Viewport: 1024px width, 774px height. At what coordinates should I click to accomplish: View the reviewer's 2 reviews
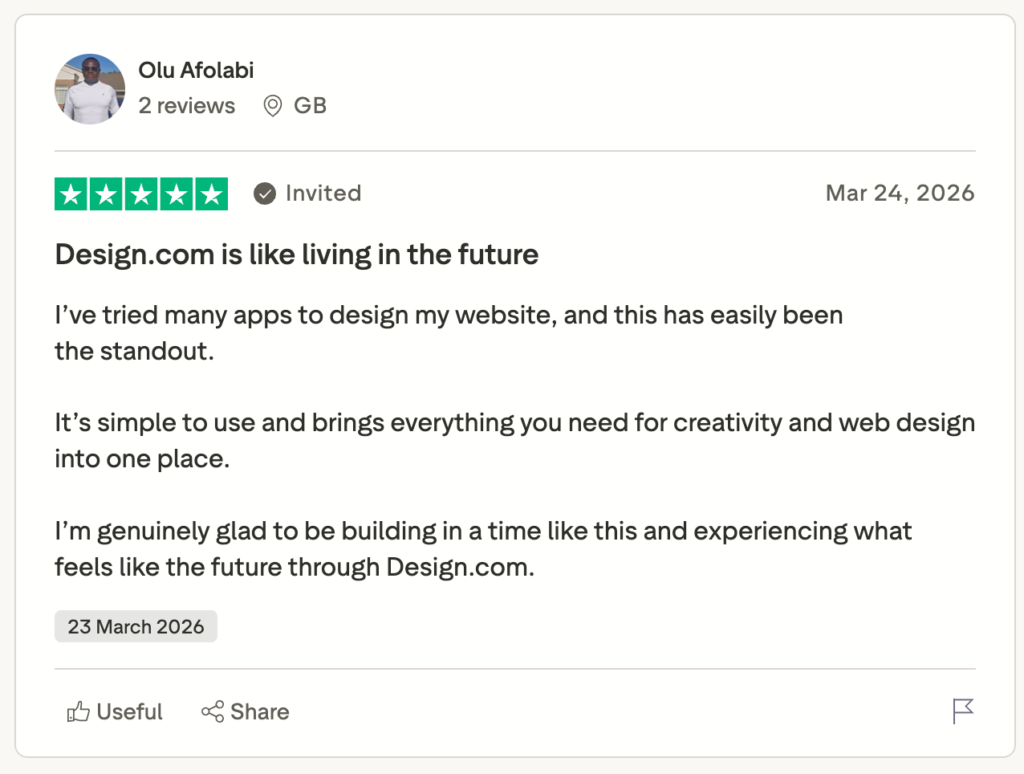point(187,106)
